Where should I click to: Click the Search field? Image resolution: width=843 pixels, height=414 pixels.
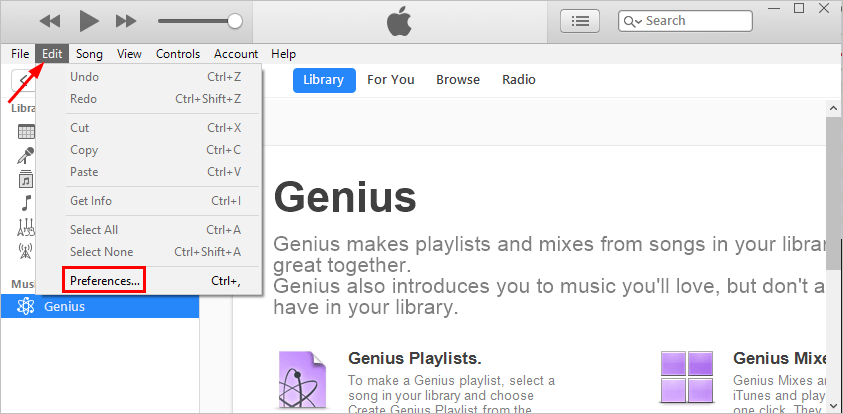[685, 21]
